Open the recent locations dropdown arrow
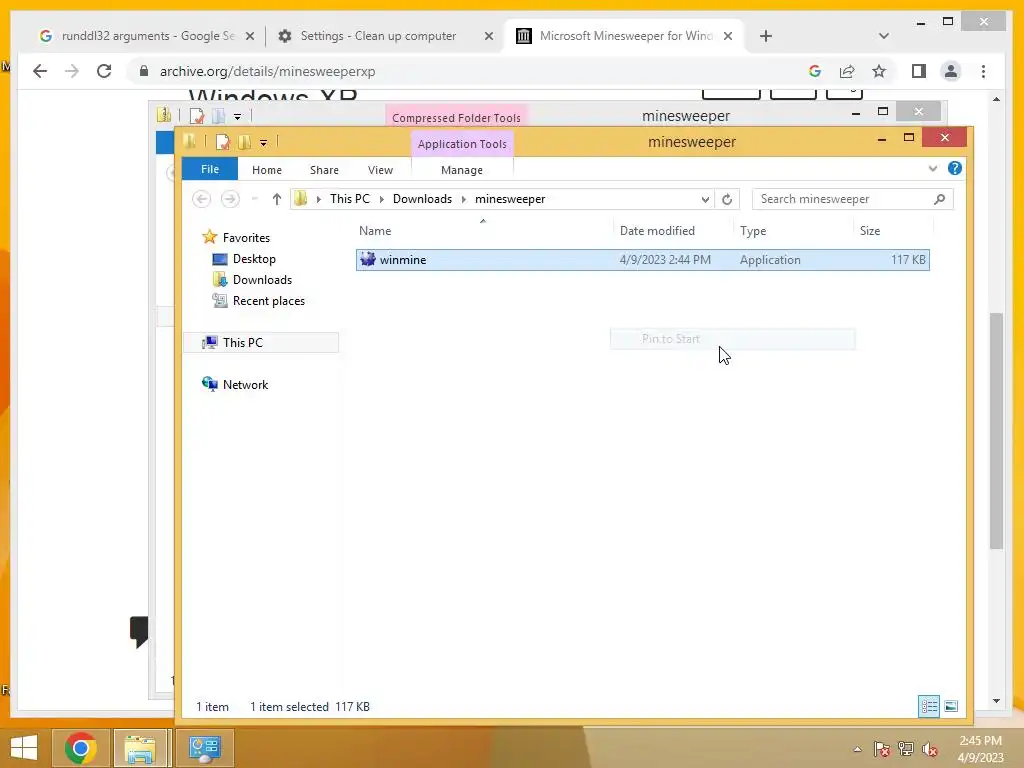The width and height of the screenshot is (1024, 768). [255, 199]
